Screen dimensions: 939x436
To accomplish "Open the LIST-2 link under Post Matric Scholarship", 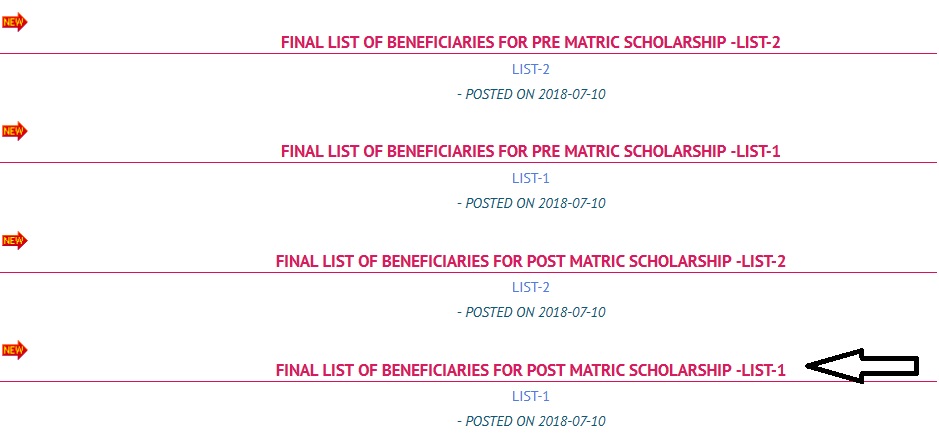I will pyautogui.click(x=531, y=287).
